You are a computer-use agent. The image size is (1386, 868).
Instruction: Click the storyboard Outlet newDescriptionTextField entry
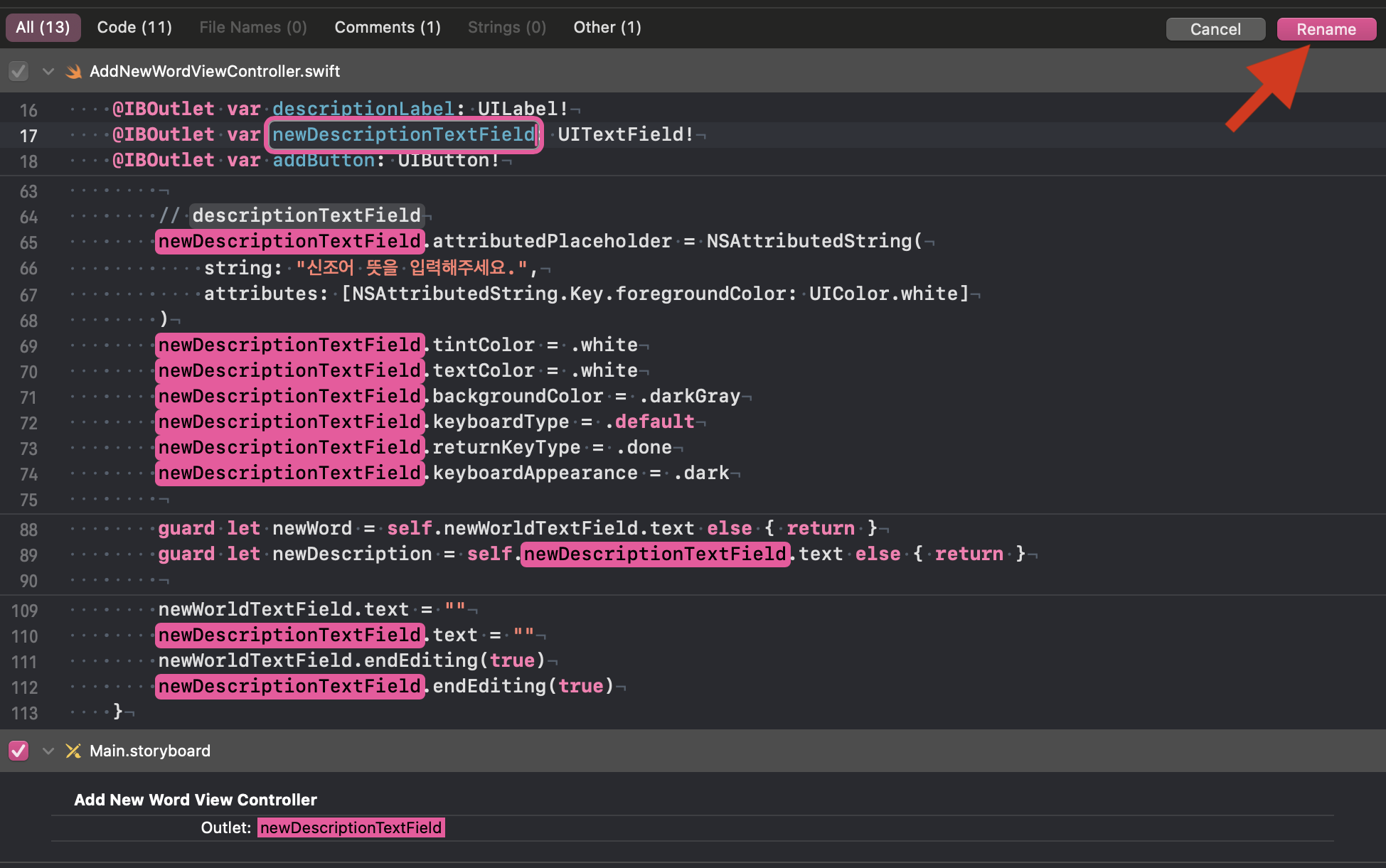coord(351,827)
